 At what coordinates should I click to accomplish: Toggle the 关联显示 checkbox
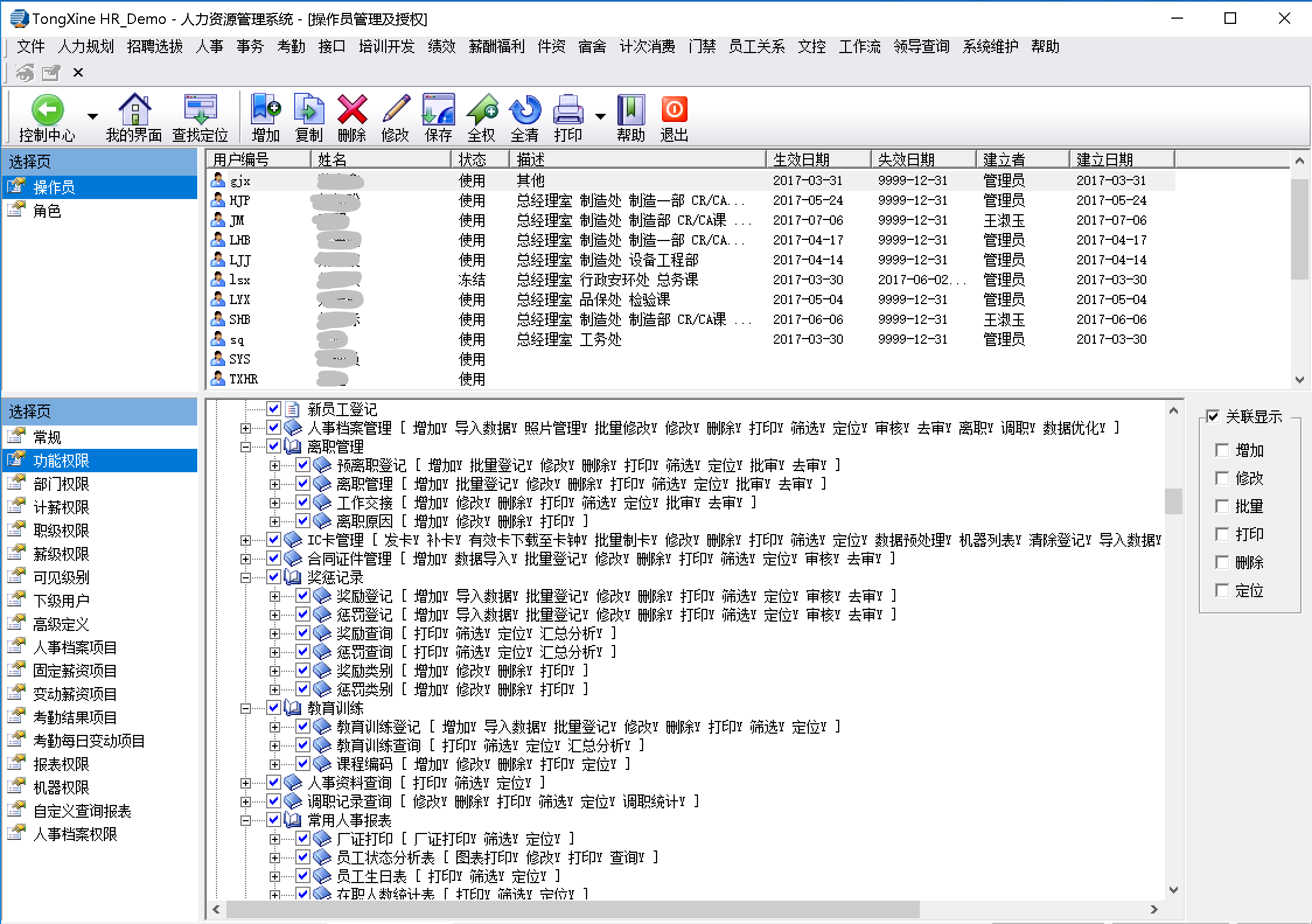(1213, 416)
